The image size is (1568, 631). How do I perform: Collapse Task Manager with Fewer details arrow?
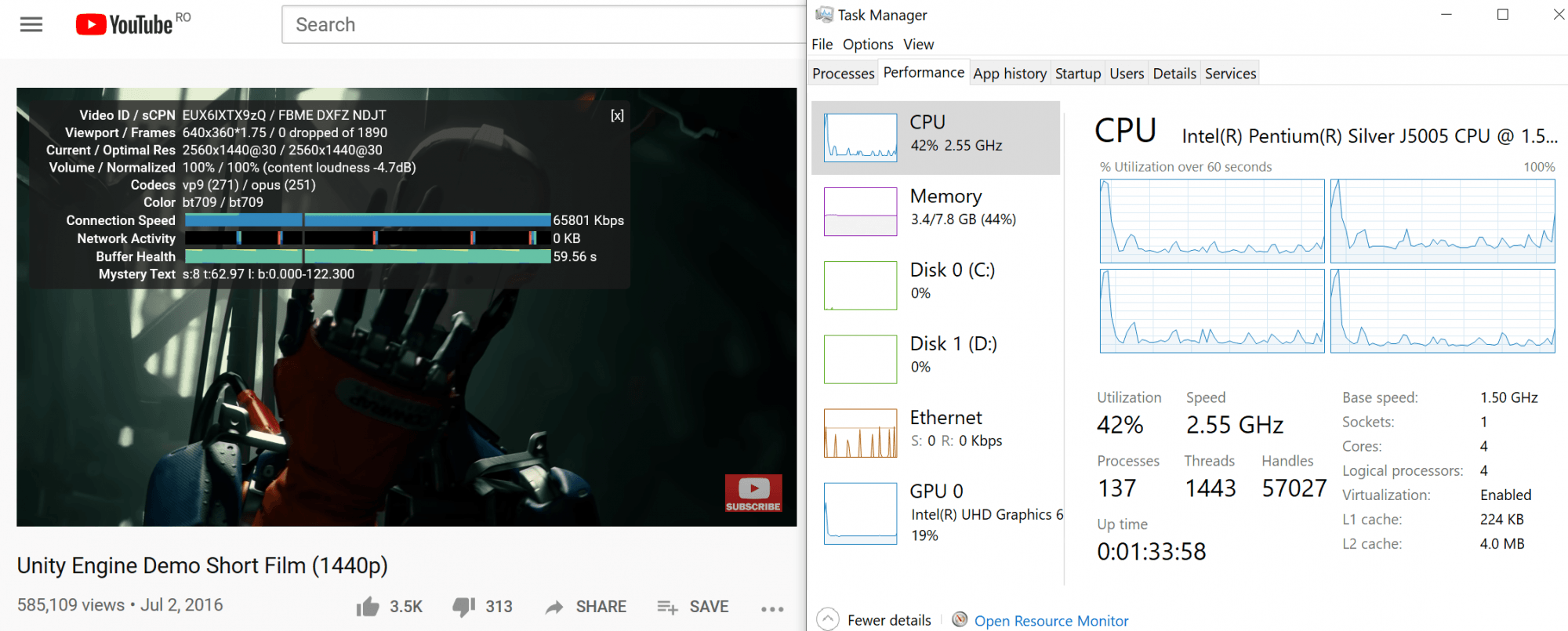[828, 619]
